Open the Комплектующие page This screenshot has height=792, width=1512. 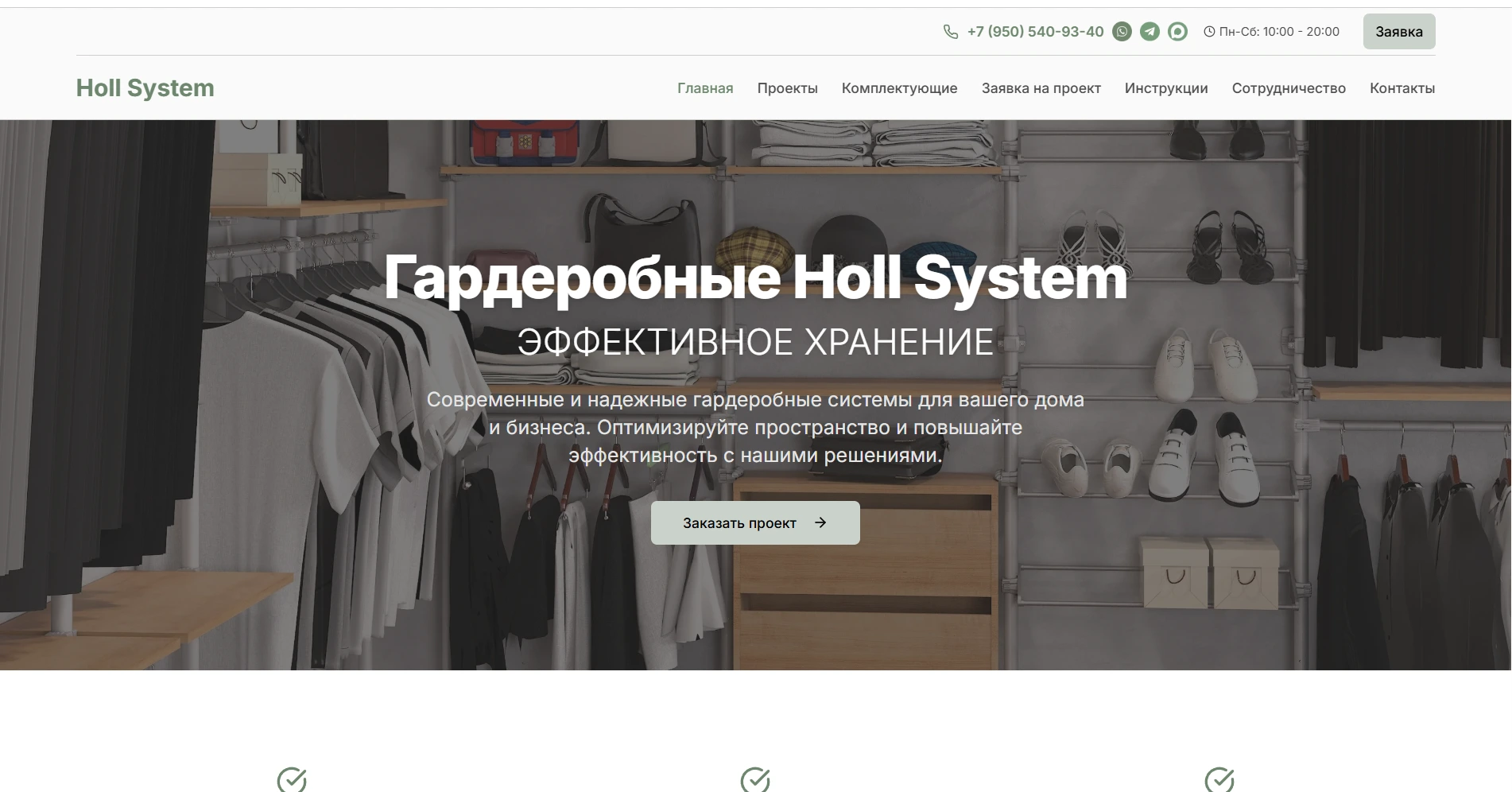[x=899, y=88]
